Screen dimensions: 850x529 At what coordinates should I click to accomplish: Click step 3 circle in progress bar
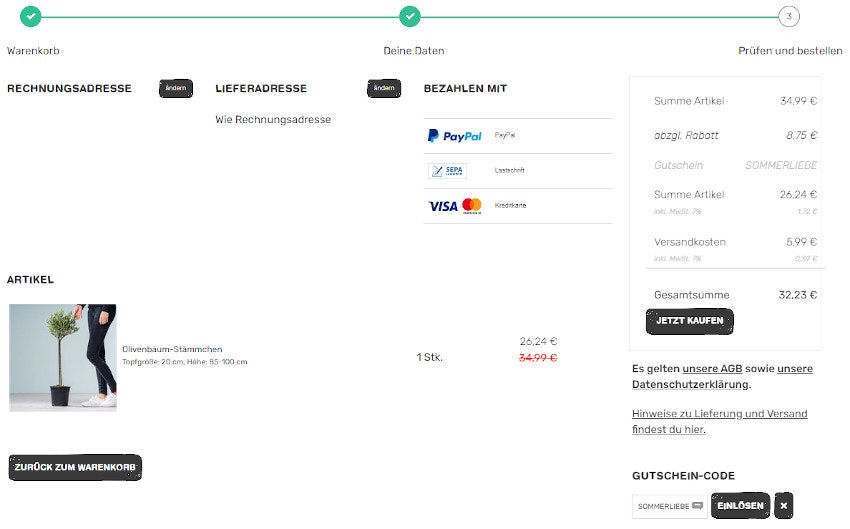[x=789, y=16]
